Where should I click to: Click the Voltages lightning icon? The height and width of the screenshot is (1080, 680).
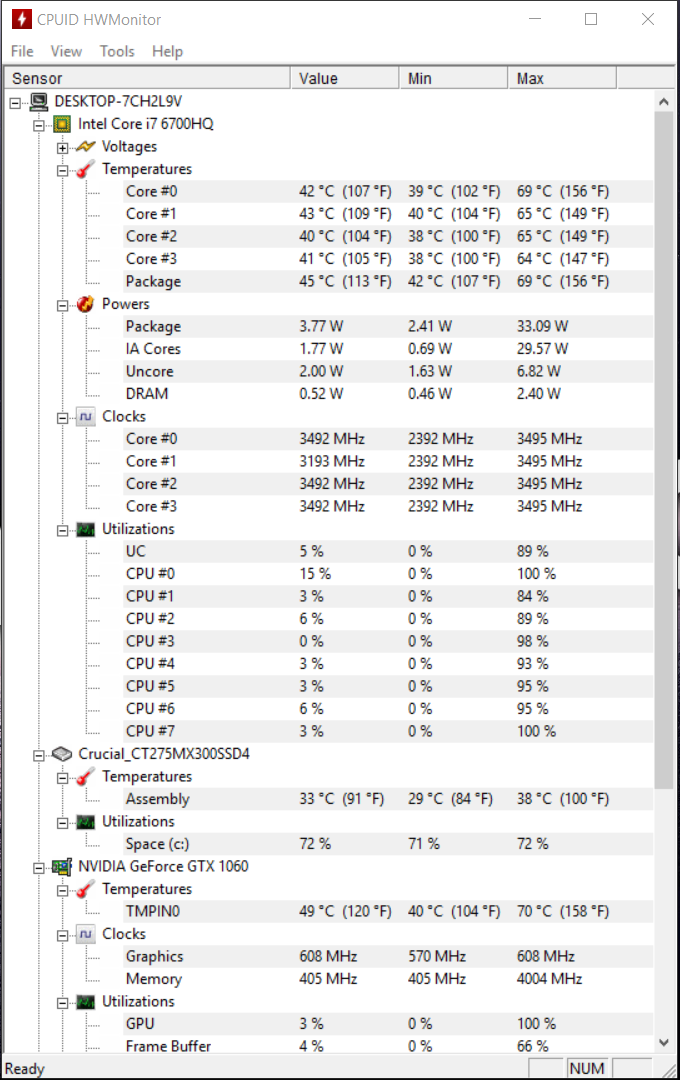85,147
